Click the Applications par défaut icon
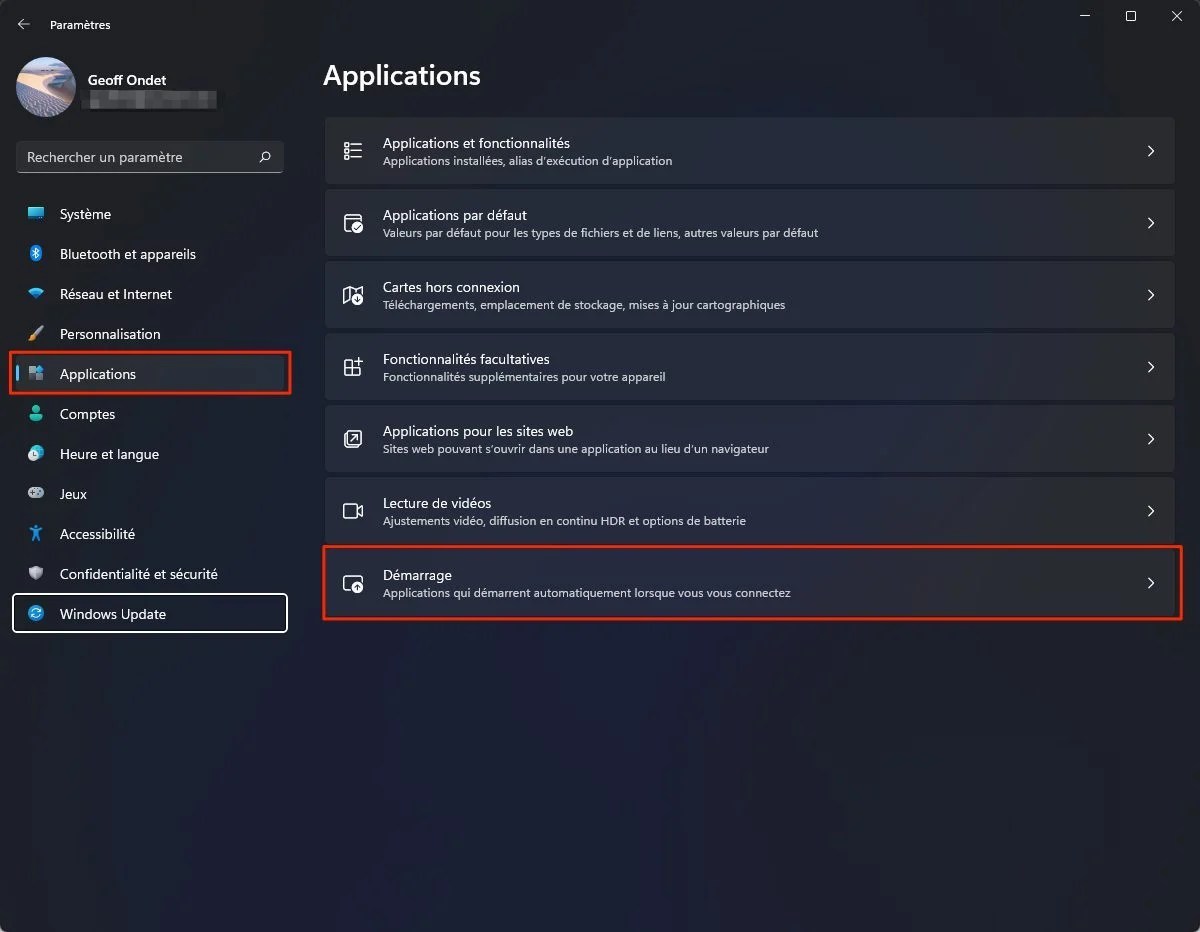Viewport: 1200px width, 932px height. [x=352, y=222]
